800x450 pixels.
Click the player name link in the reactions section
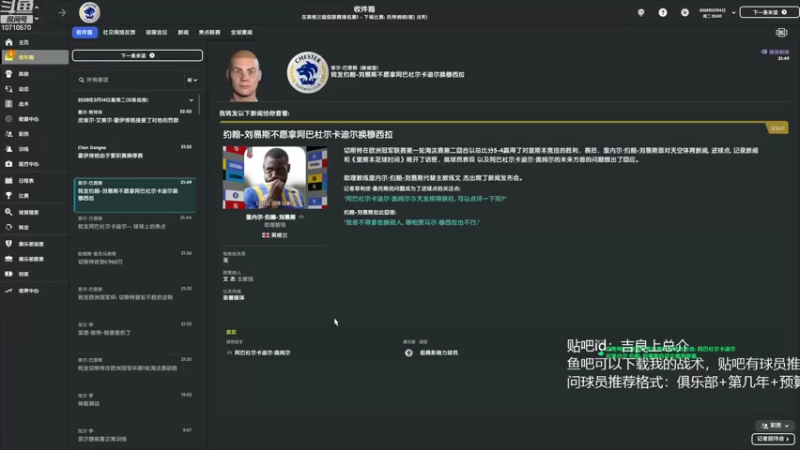tap(262, 353)
